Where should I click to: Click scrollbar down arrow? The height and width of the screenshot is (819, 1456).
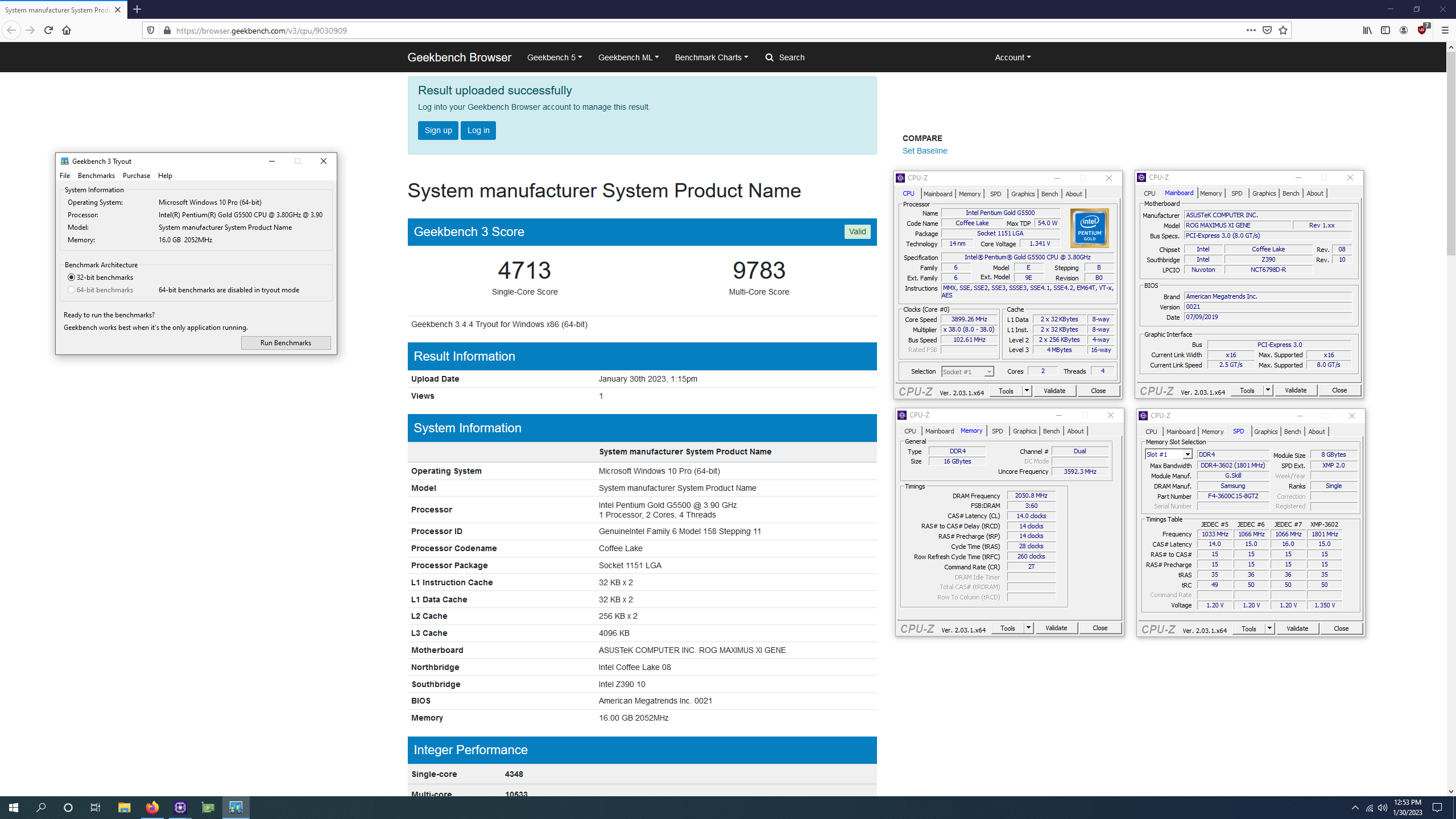coord(1451,791)
